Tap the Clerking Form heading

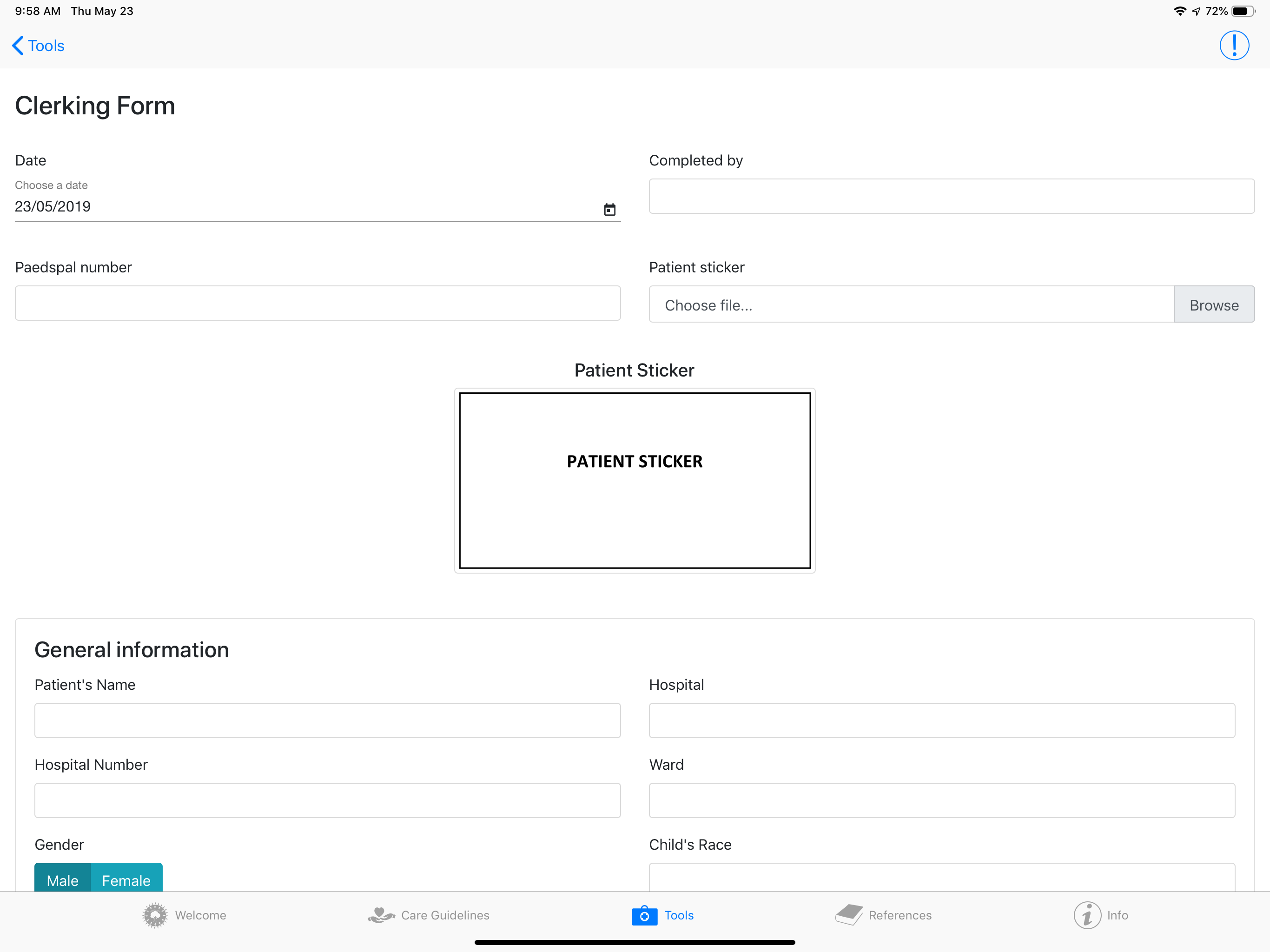point(95,106)
